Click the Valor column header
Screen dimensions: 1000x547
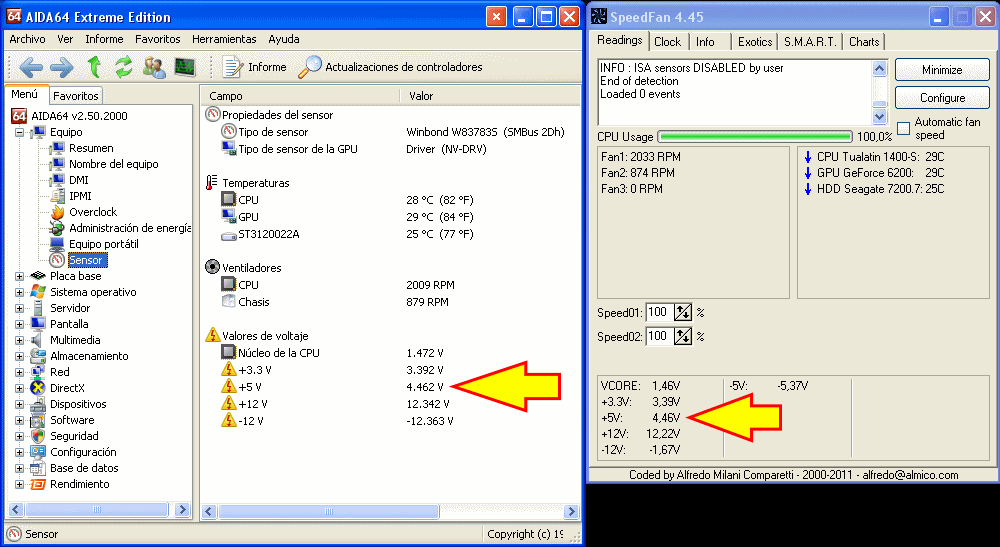[490, 96]
